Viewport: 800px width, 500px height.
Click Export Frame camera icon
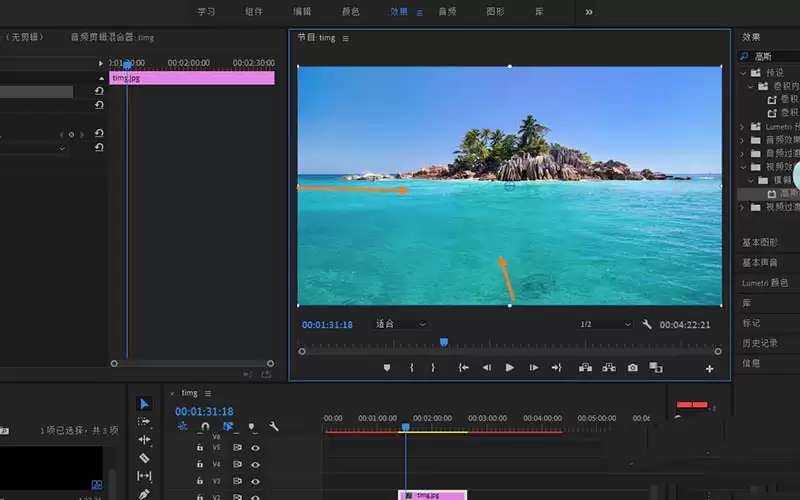click(x=633, y=368)
